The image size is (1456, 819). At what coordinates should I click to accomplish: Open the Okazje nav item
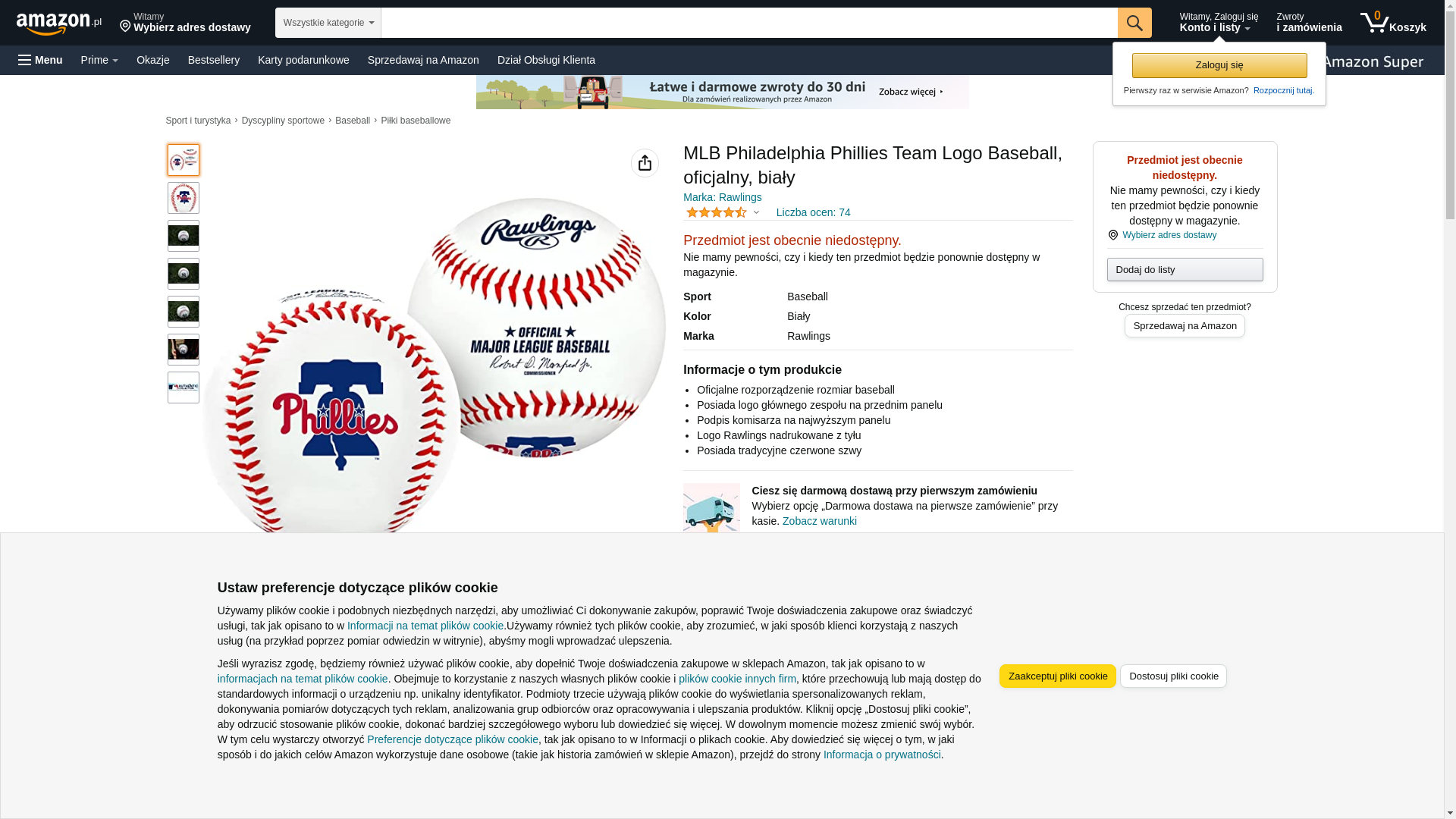click(153, 60)
